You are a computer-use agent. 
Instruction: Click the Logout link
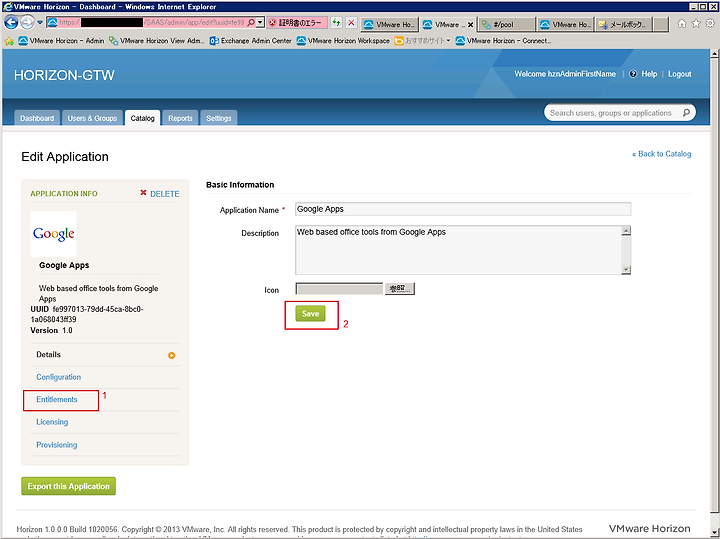coord(679,74)
